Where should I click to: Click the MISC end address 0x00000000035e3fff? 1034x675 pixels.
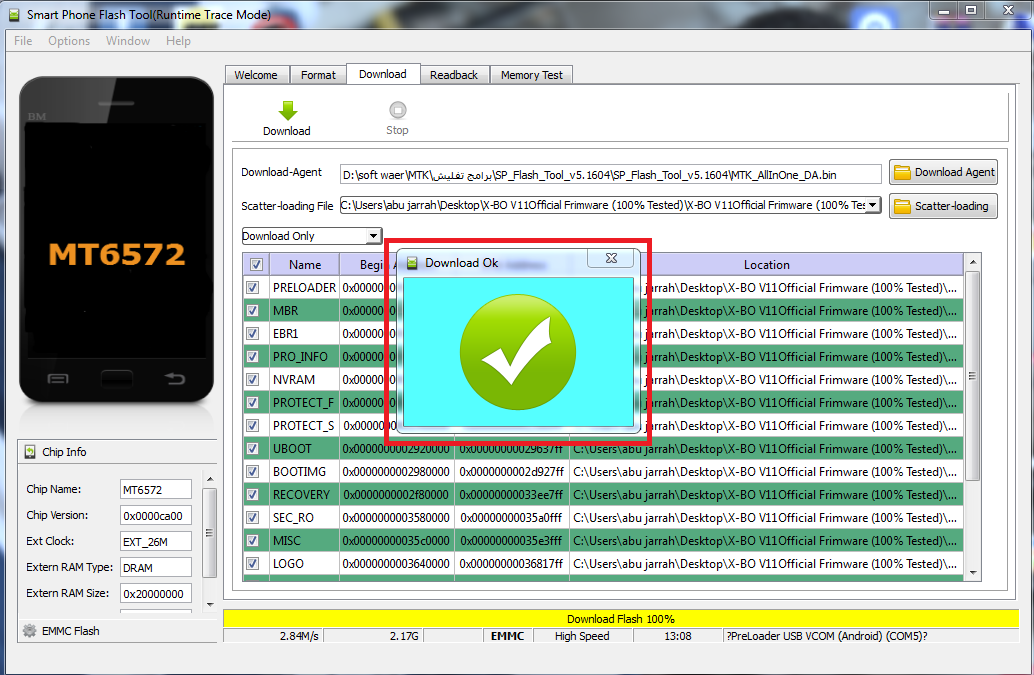[x=512, y=541]
